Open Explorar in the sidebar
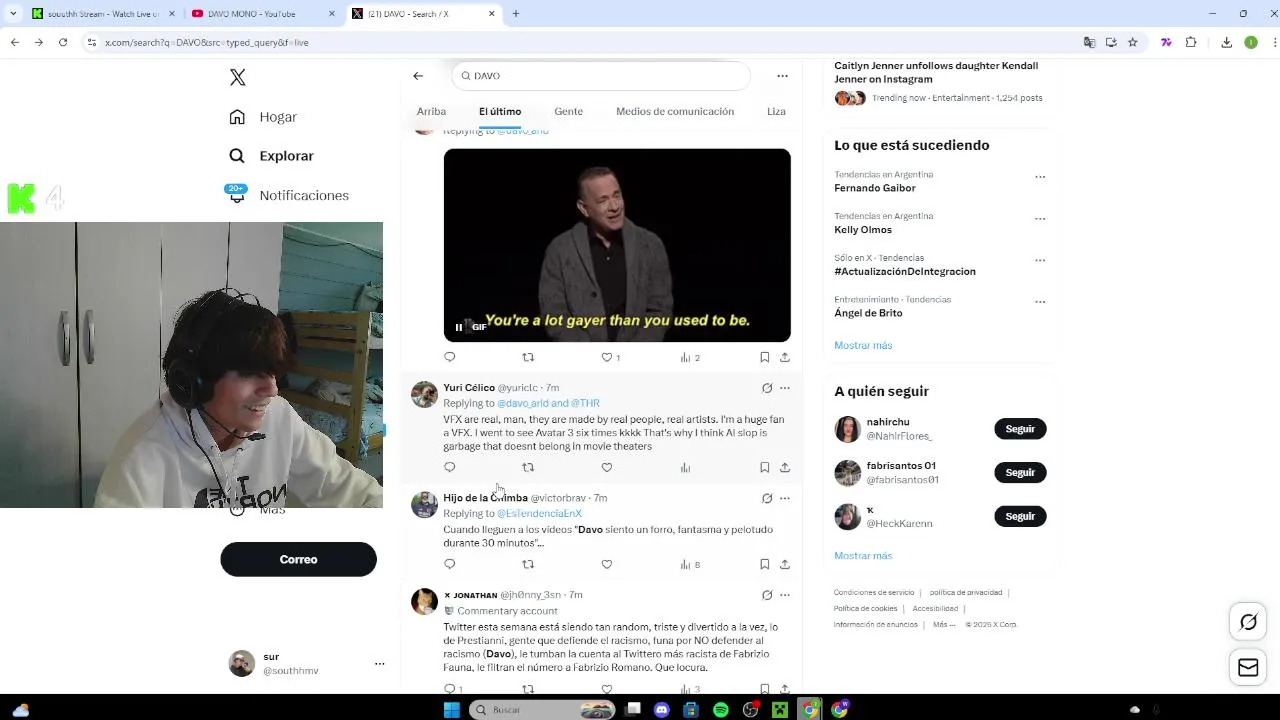 [x=271, y=156]
